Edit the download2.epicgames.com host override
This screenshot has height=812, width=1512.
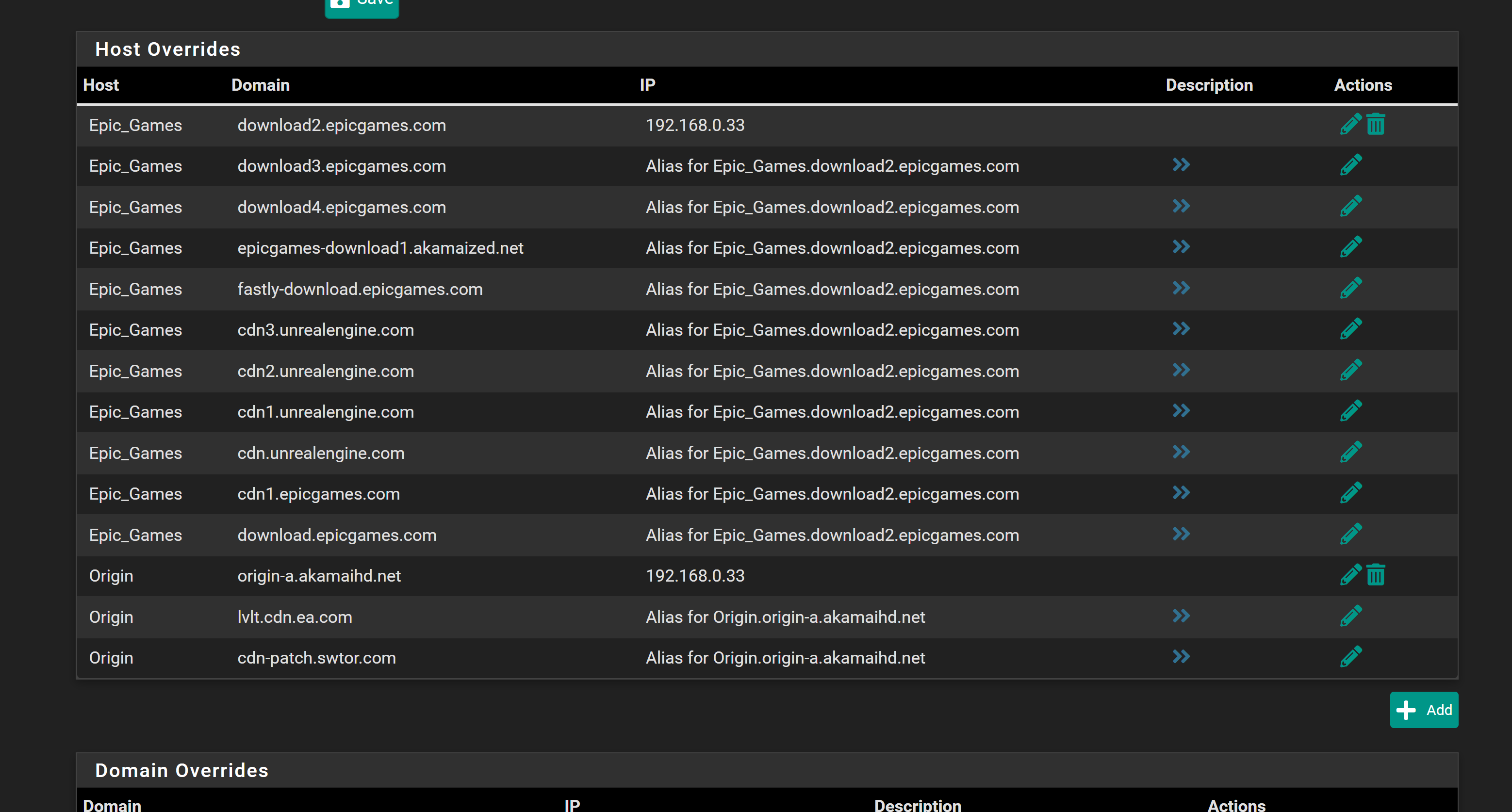point(1350,124)
